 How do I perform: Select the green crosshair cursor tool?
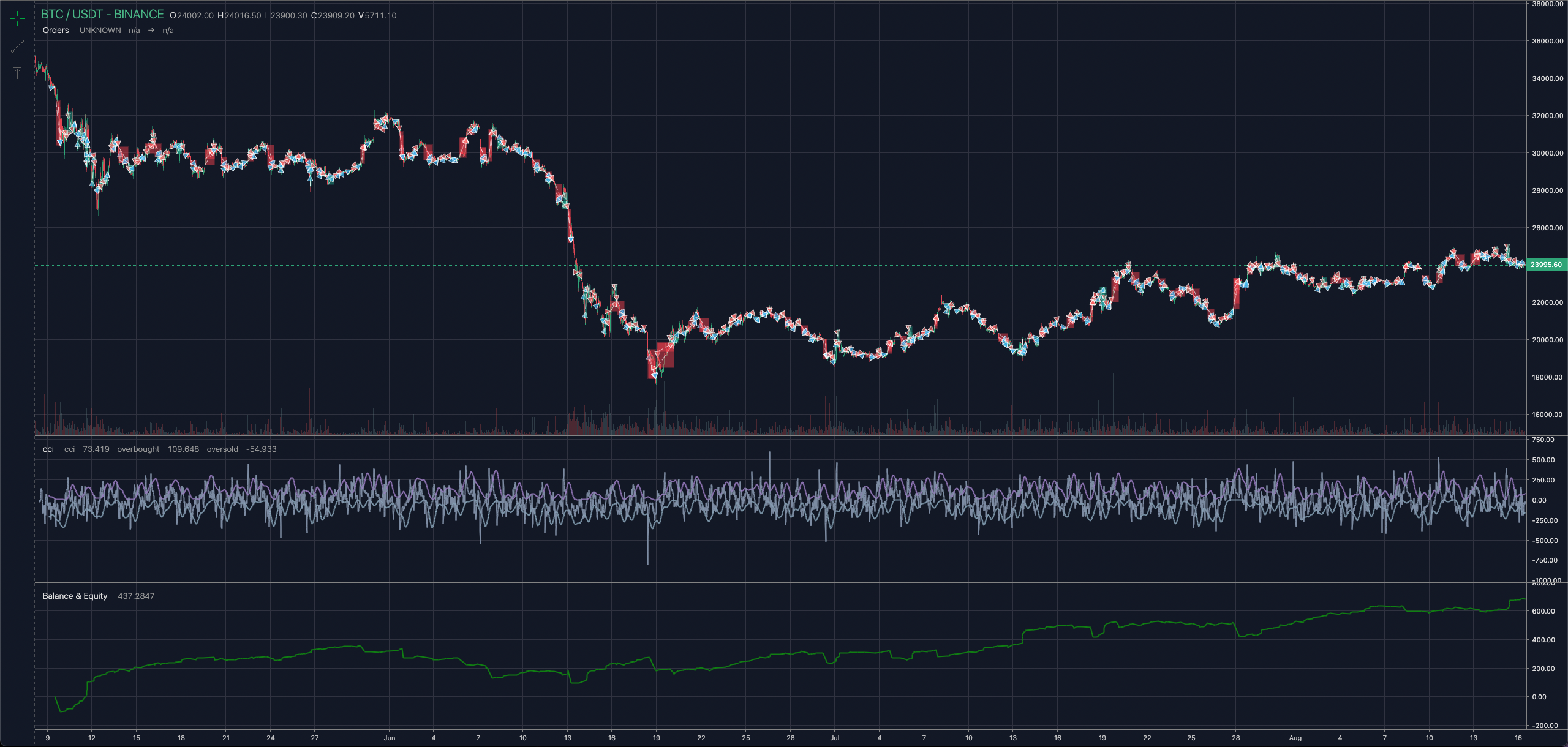click(x=18, y=19)
